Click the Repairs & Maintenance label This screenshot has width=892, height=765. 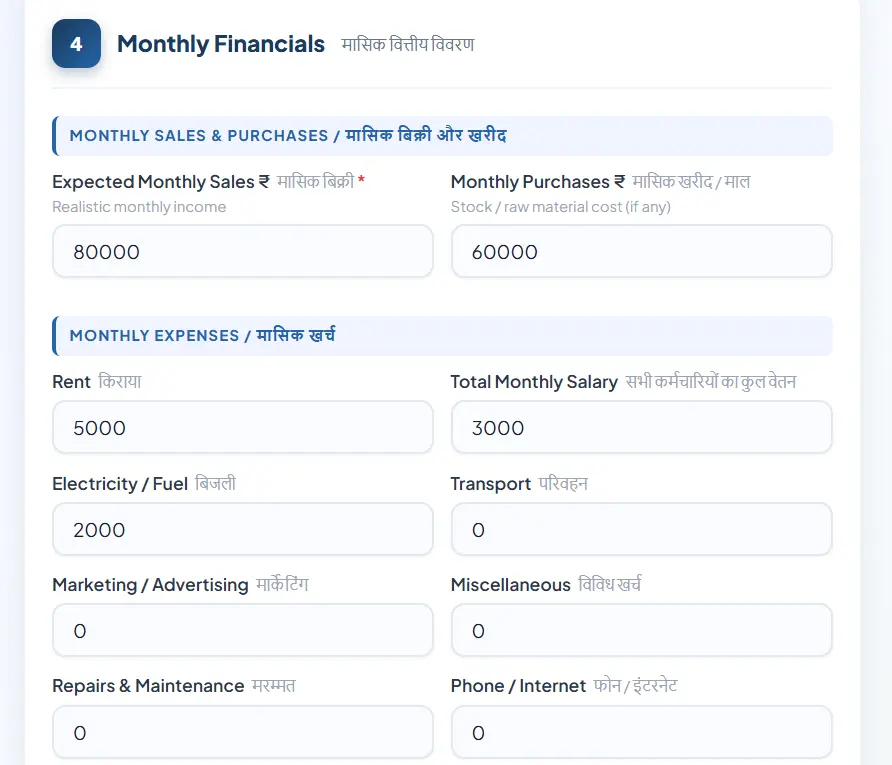pos(174,686)
